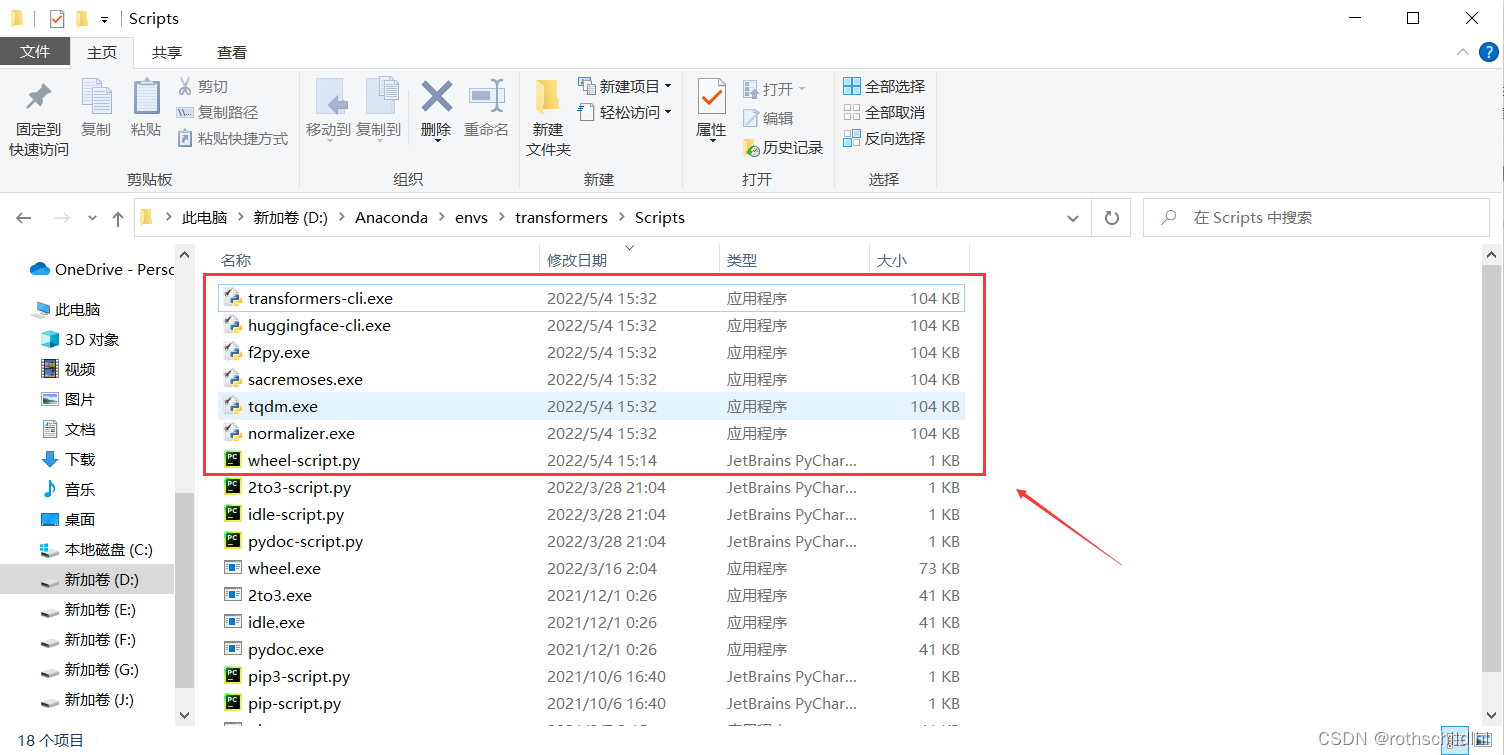Select the normalizer.exe file
1504x755 pixels.
coord(591,433)
